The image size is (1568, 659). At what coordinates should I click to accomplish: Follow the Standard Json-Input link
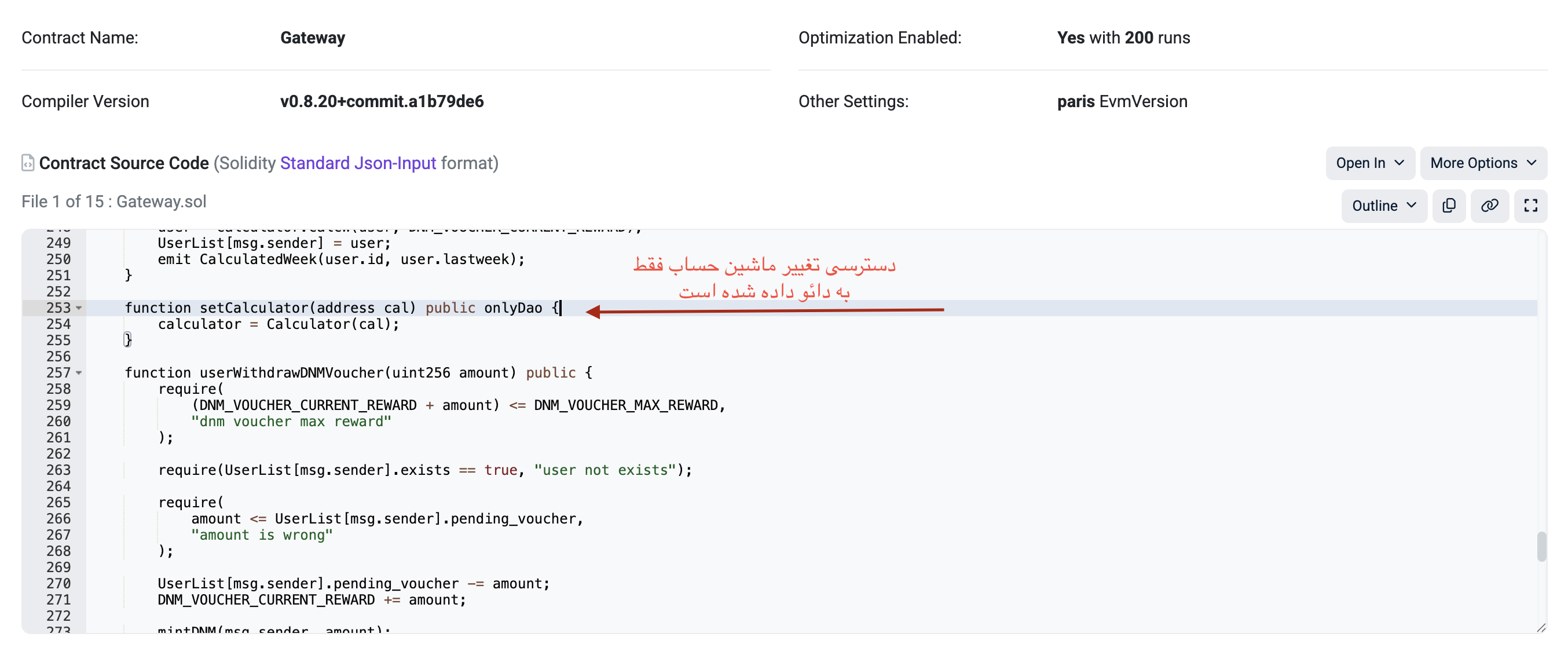(358, 163)
